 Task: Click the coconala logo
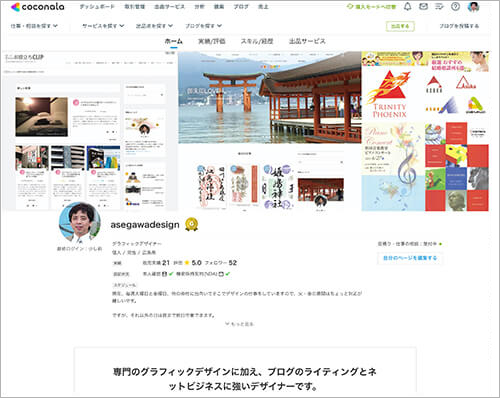38,7
